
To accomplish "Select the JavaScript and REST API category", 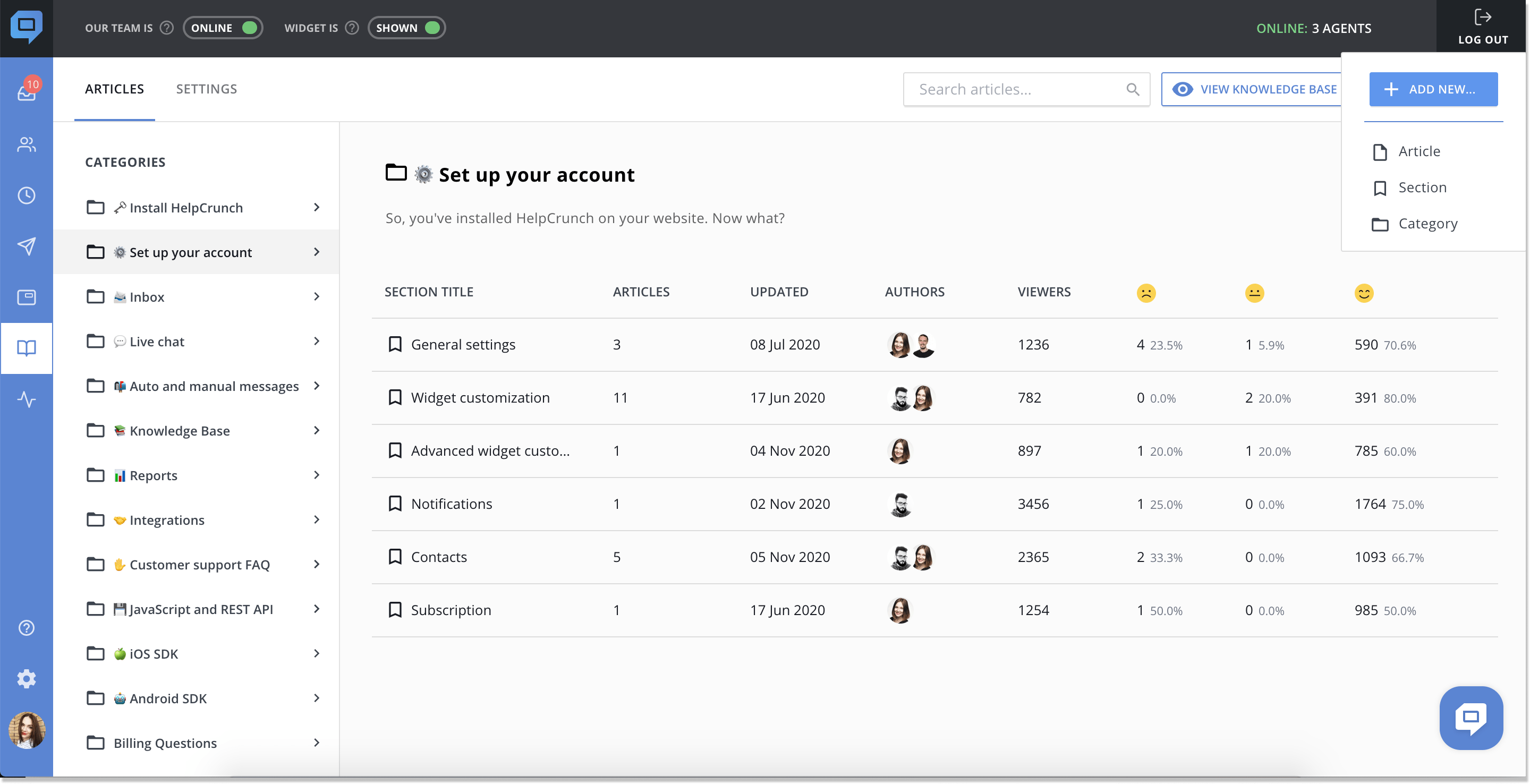I will point(197,609).
